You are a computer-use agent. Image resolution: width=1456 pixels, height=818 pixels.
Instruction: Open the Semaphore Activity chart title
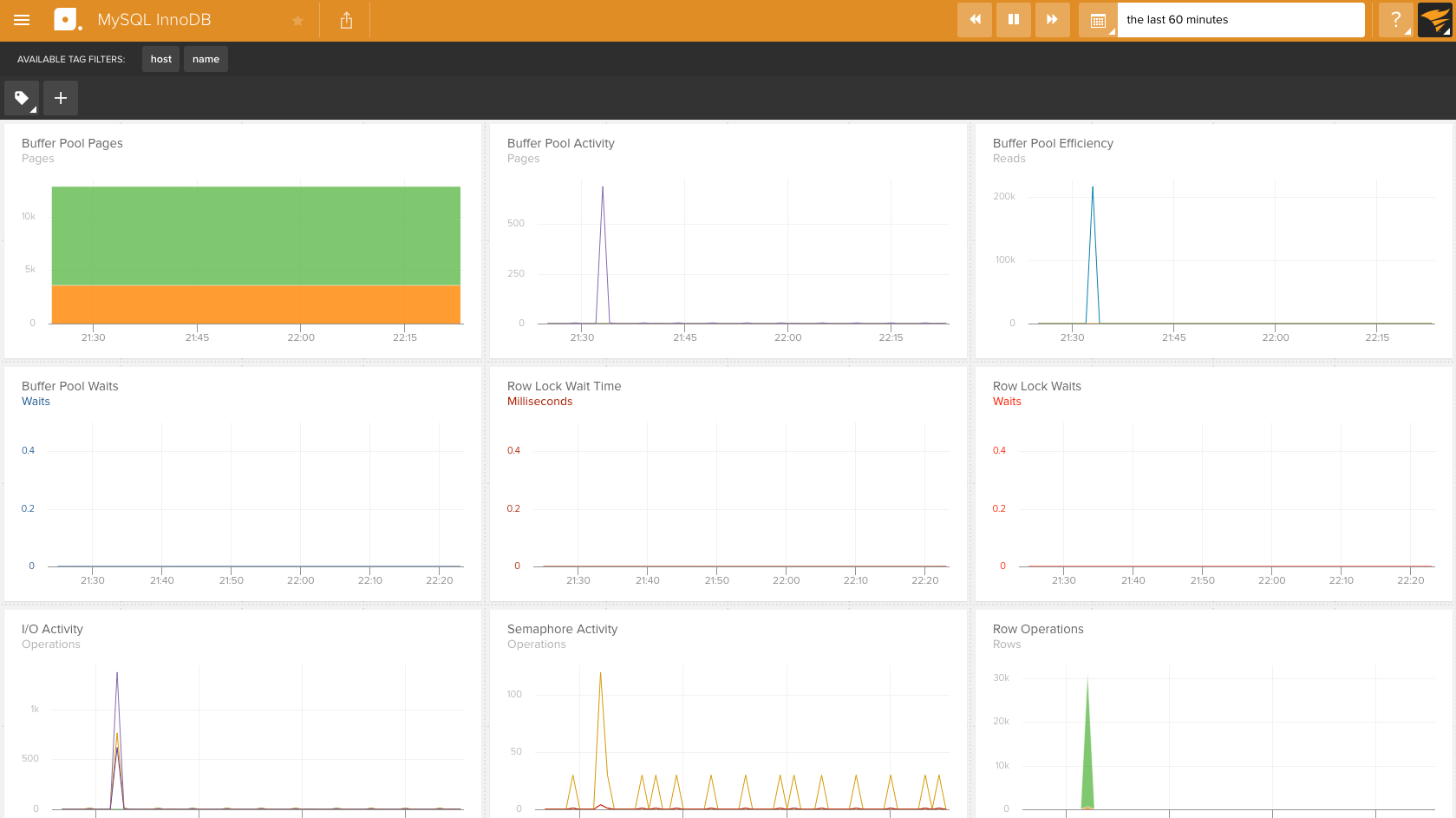(563, 629)
